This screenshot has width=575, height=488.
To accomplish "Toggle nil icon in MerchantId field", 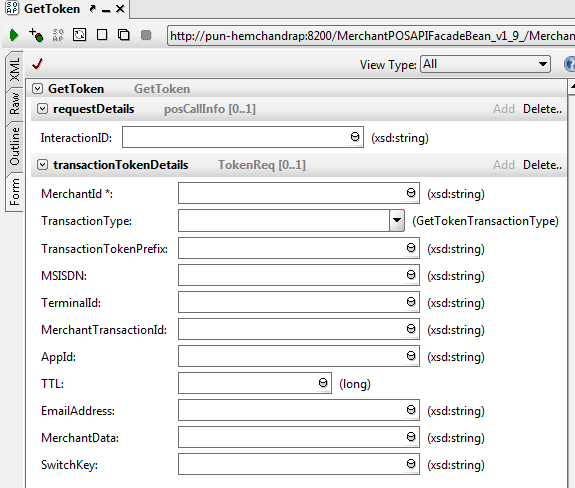I will pyautogui.click(x=411, y=193).
